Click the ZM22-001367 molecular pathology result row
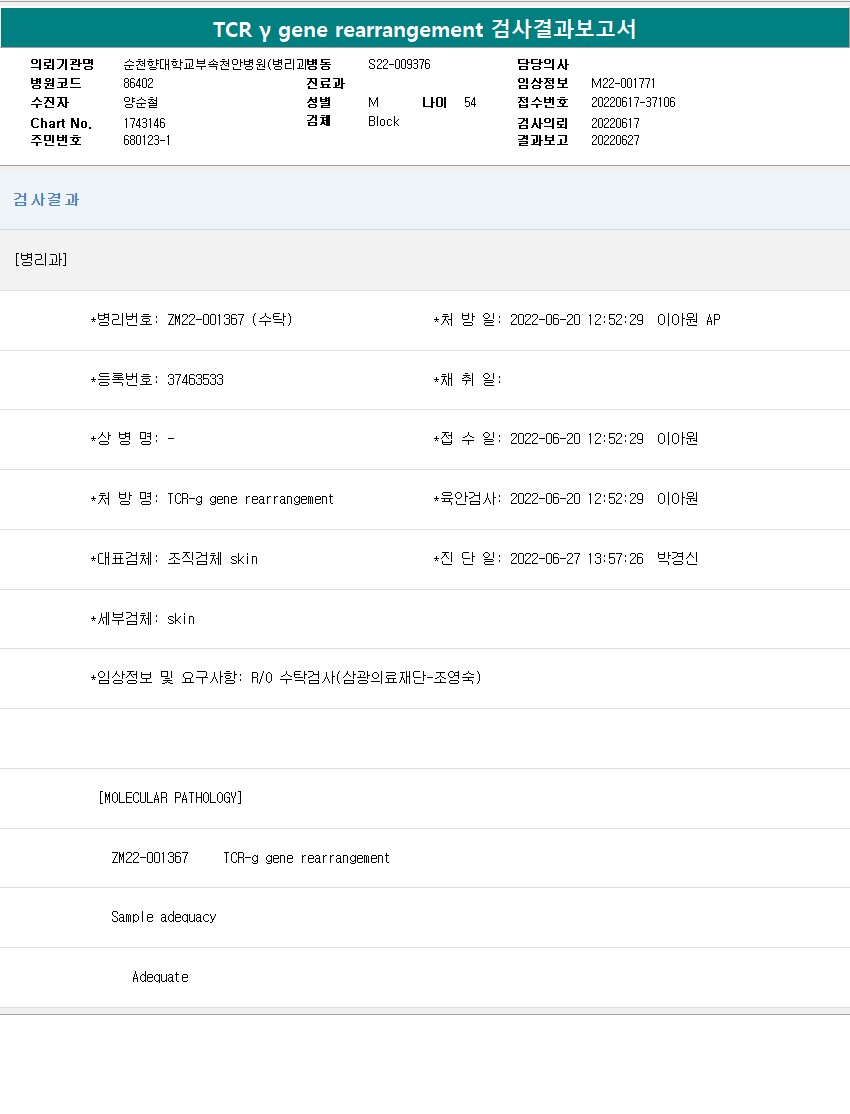Image resolution: width=850 pixels, height=1114 pixels. 250,858
